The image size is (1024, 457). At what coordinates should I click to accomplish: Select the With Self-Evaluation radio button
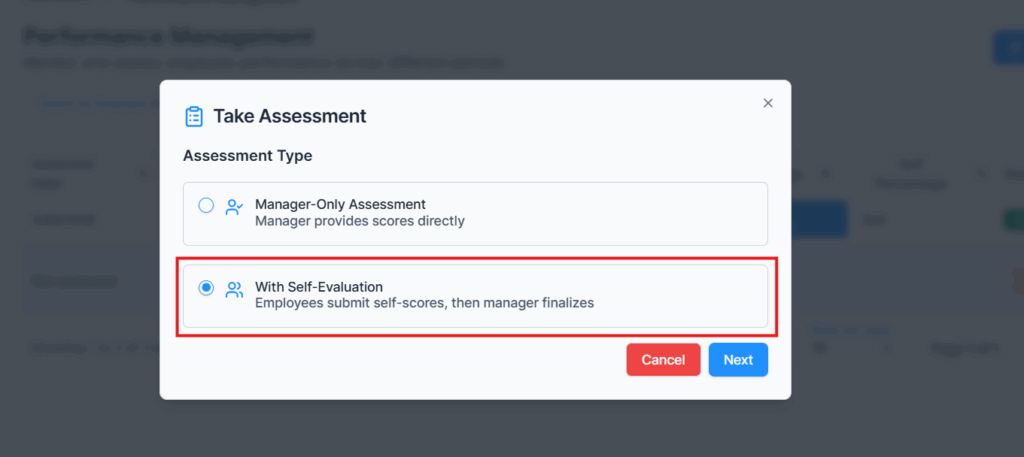(x=206, y=288)
